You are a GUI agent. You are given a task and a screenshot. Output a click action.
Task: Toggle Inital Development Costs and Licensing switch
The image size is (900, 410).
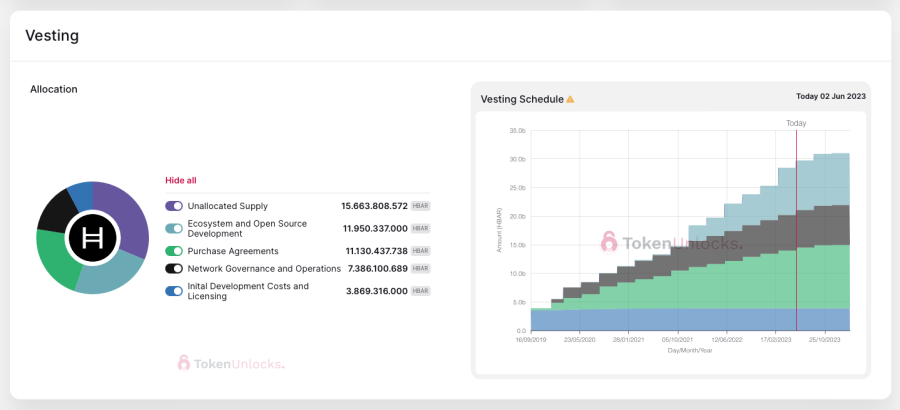click(x=174, y=291)
